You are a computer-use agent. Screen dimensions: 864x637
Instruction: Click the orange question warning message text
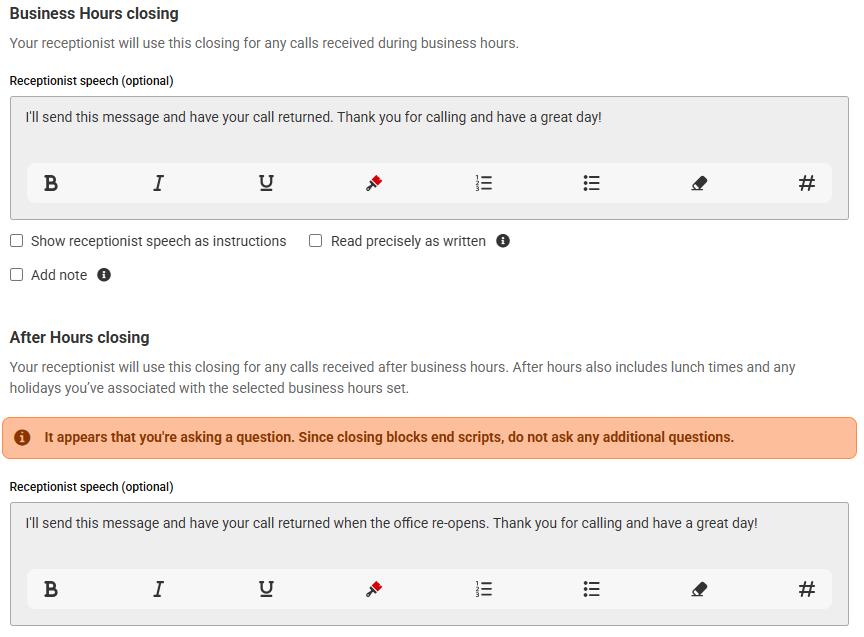coord(389,438)
